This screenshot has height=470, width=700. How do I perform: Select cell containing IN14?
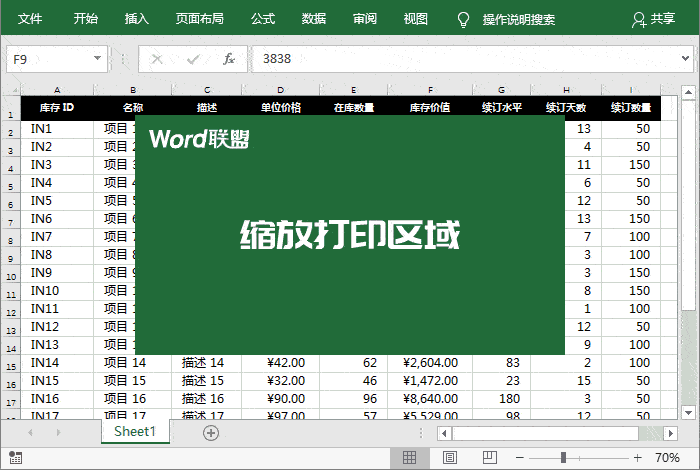[57, 362]
